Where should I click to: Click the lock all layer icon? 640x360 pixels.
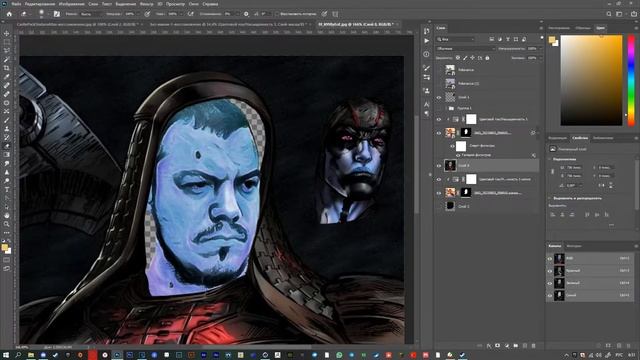pyautogui.click(x=487, y=58)
